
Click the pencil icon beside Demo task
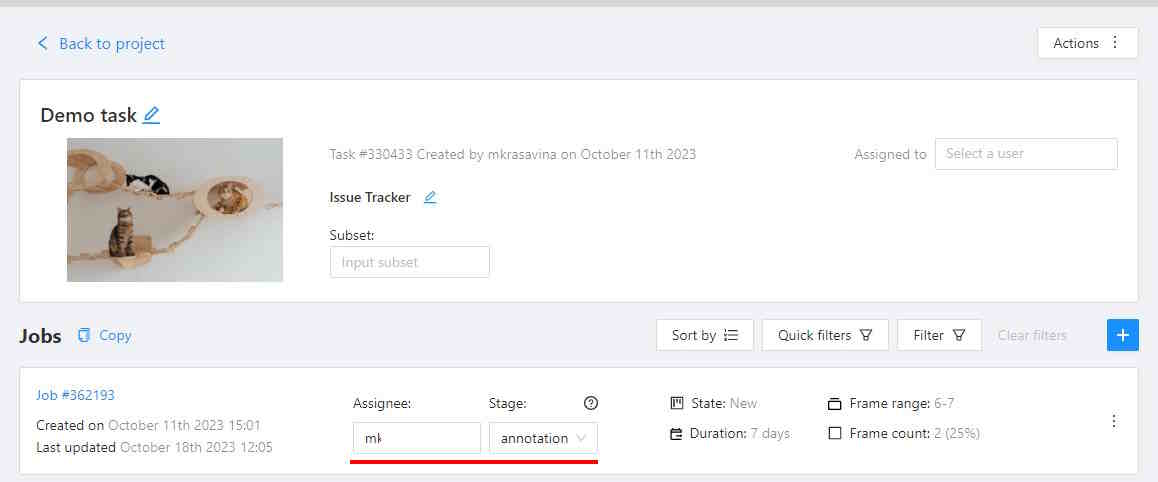(151, 115)
